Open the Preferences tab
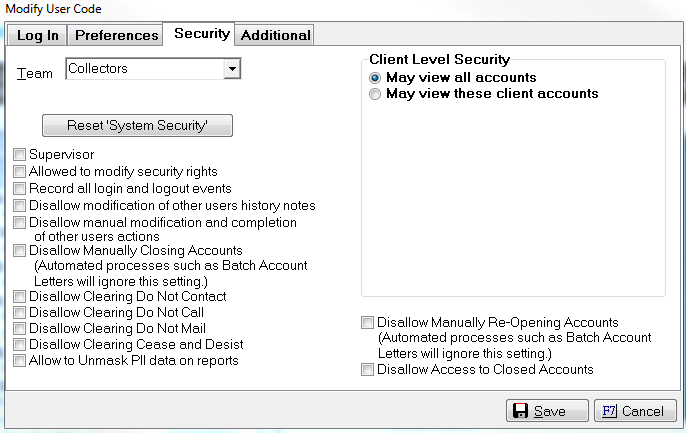 (117, 35)
